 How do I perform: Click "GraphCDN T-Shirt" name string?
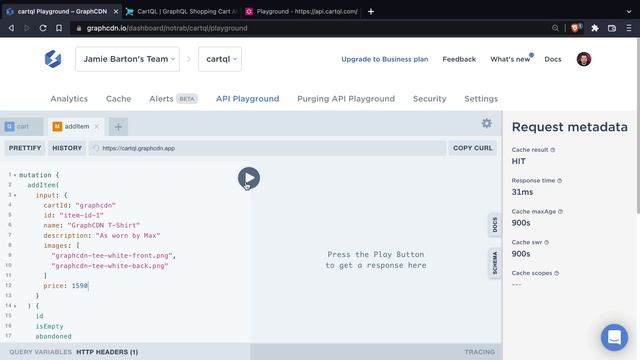[104, 225]
